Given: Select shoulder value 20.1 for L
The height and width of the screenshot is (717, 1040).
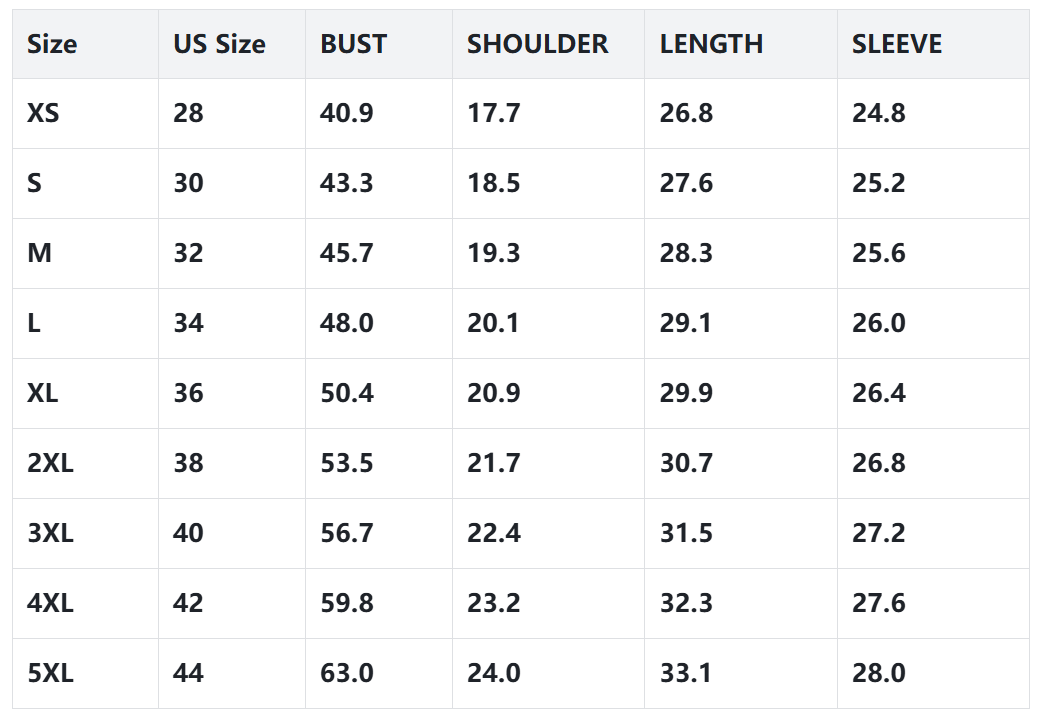Looking at the screenshot, I should click(x=493, y=323).
